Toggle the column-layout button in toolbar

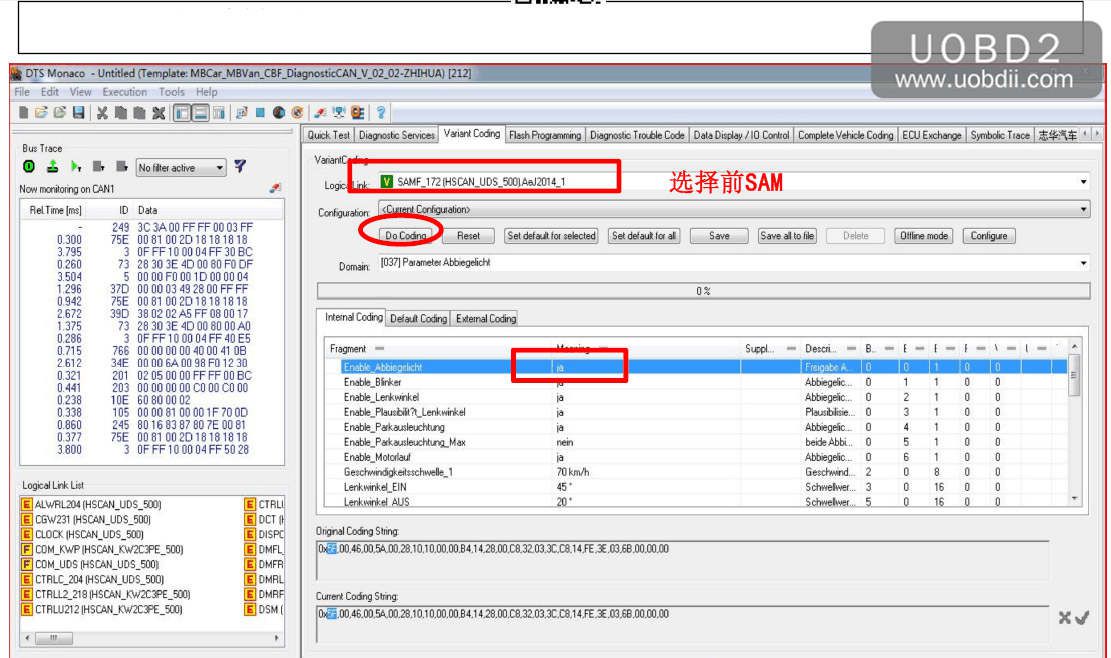[219, 113]
